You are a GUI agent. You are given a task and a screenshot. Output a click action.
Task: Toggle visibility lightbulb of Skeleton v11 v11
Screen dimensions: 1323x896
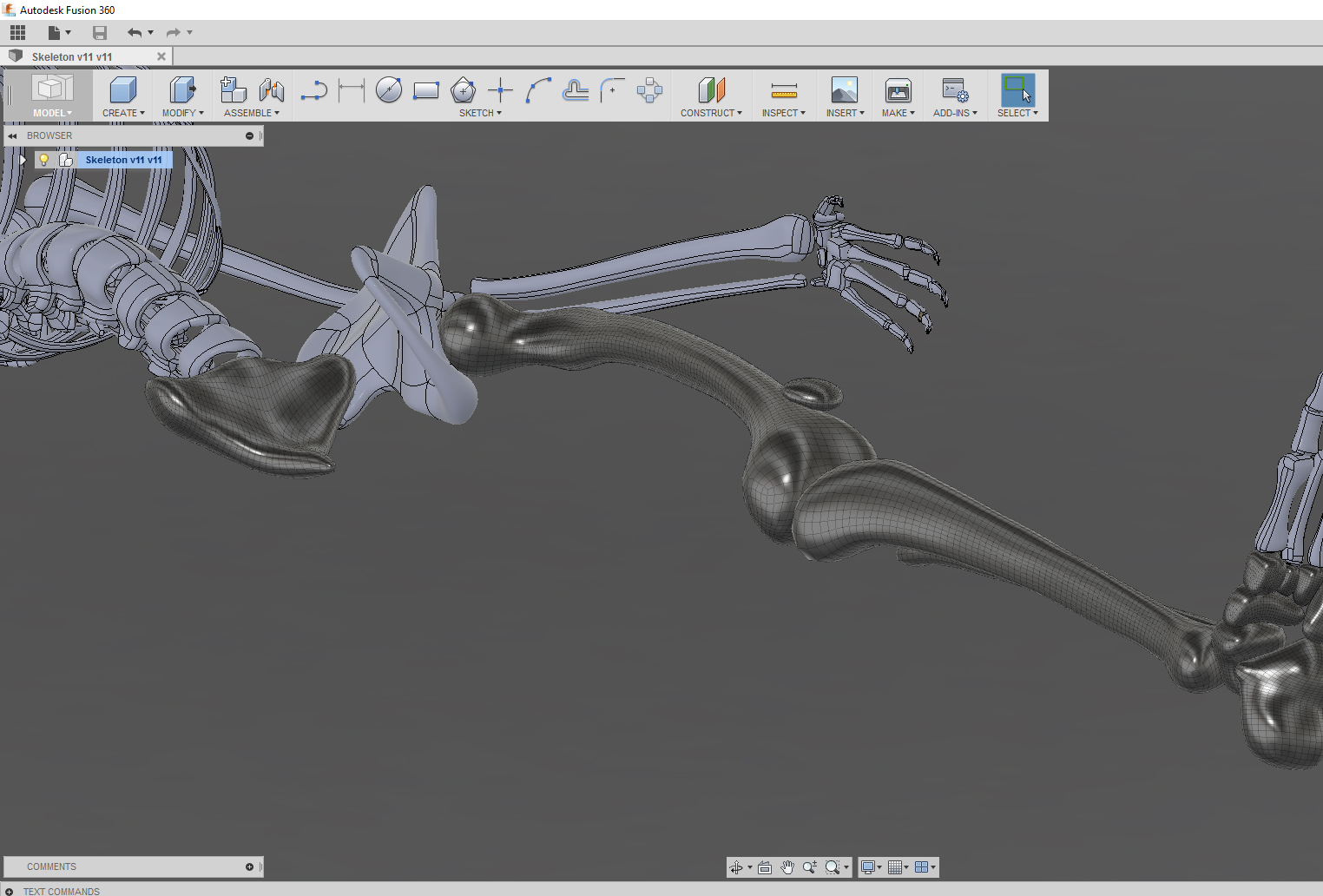[x=43, y=160]
